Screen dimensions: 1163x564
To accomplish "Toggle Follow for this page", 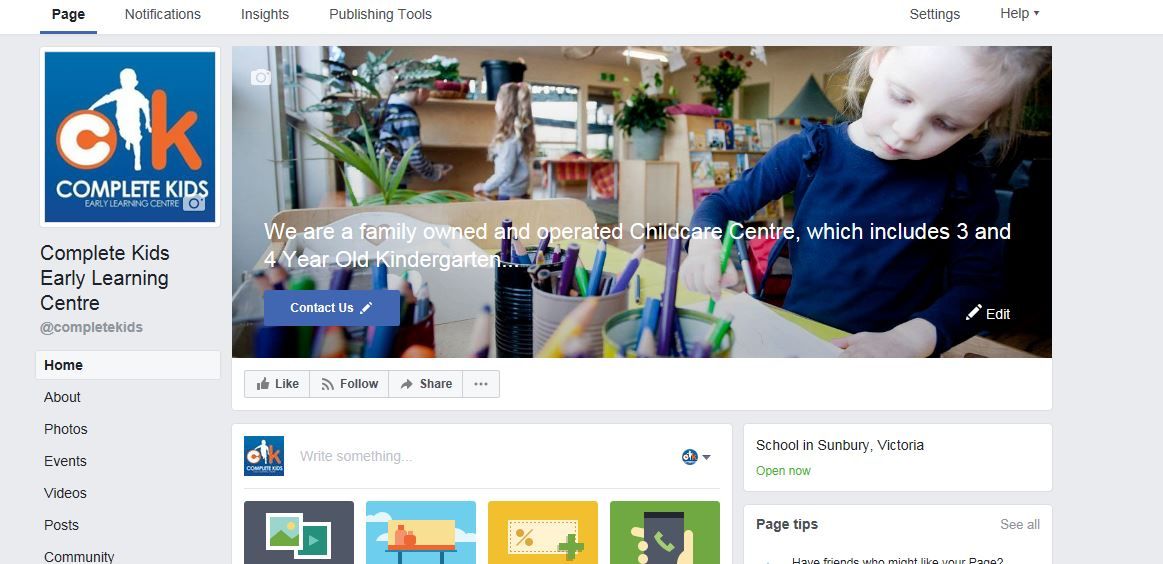I will [x=349, y=384].
